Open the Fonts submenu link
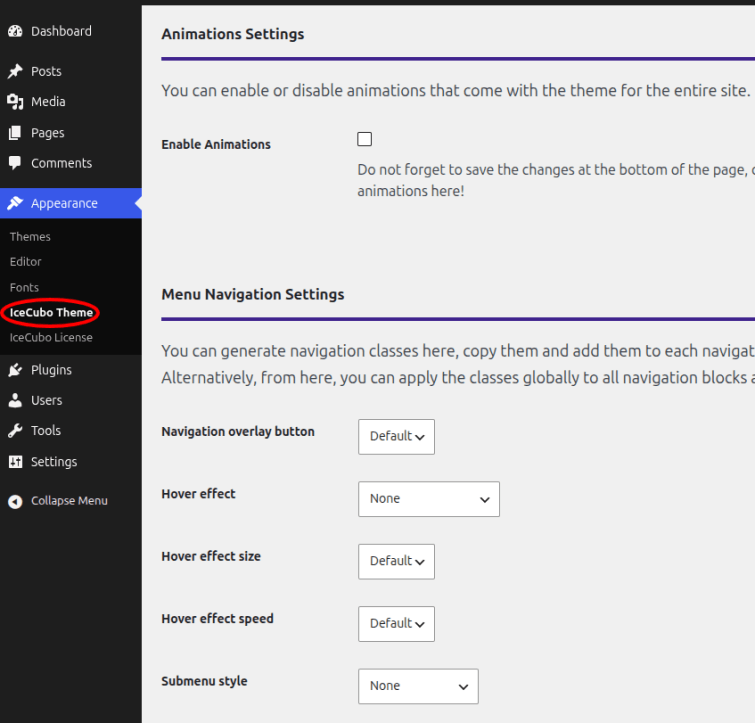Image resolution: width=755 pixels, height=723 pixels. point(24,287)
